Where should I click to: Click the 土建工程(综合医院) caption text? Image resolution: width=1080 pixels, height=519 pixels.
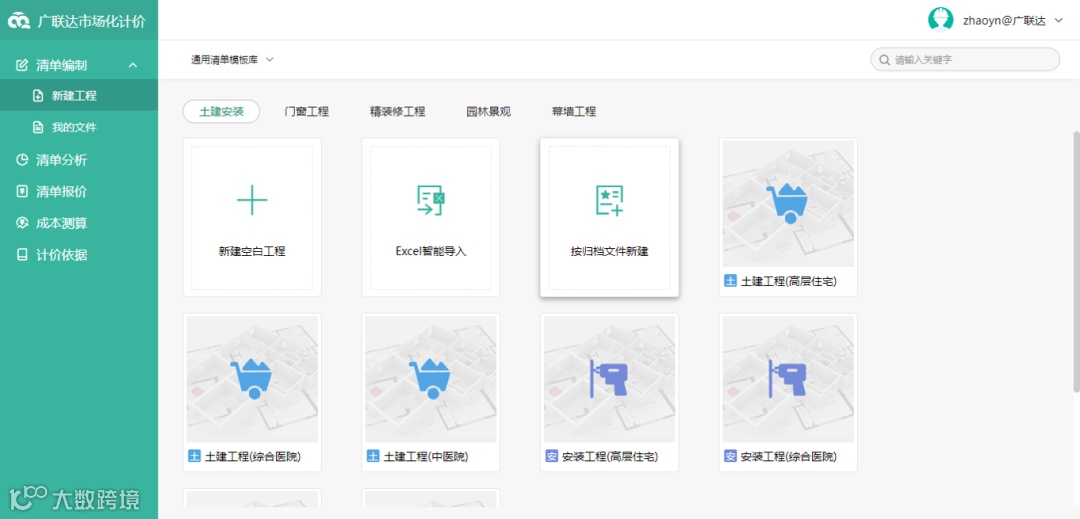coord(252,456)
